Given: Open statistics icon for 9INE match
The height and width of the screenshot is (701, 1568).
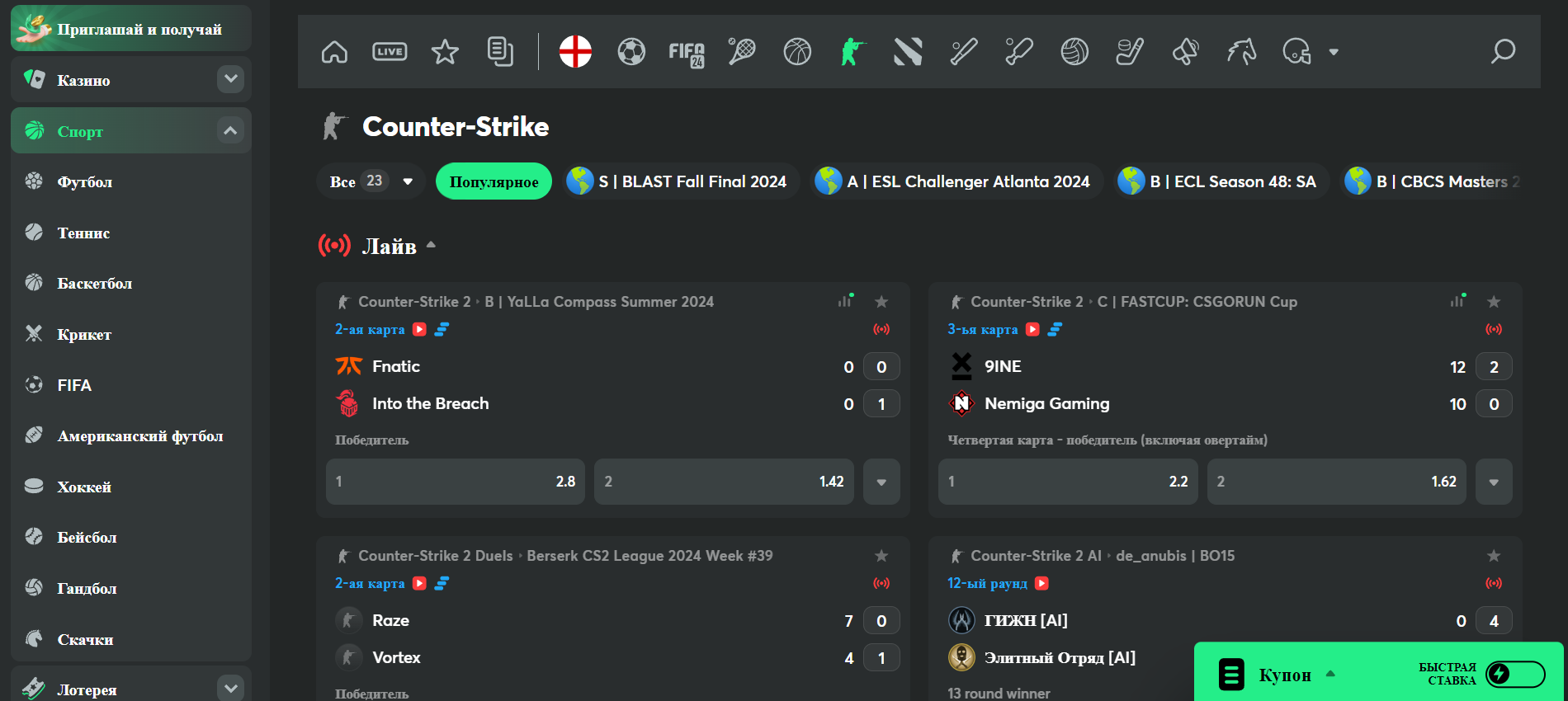Looking at the screenshot, I should pos(1457,301).
